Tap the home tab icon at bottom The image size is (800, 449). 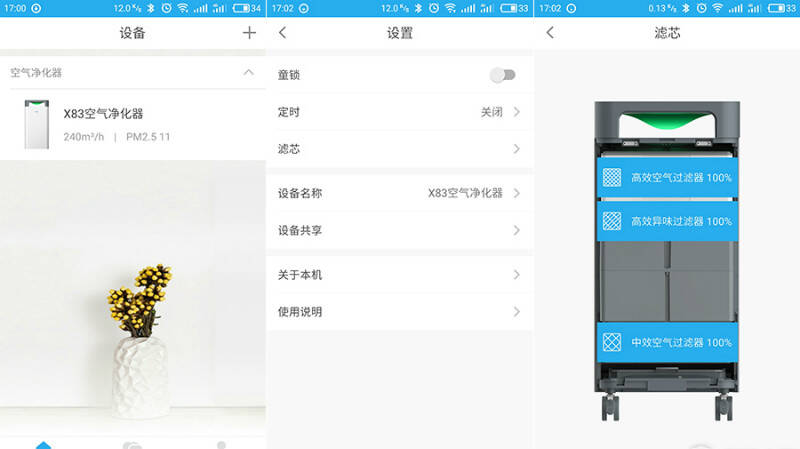(x=44, y=445)
